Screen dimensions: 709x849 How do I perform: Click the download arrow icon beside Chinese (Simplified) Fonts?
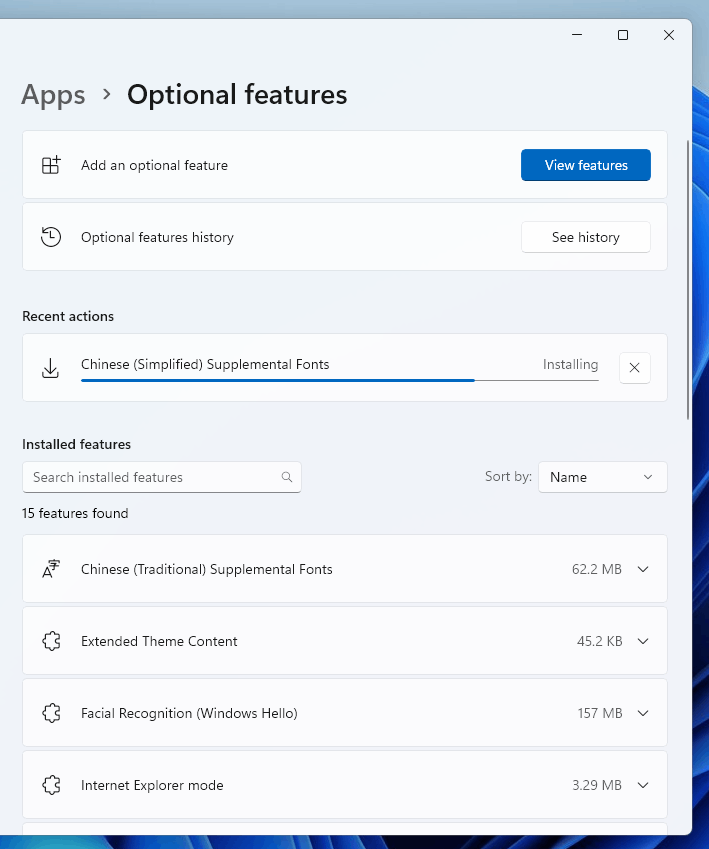(50, 368)
